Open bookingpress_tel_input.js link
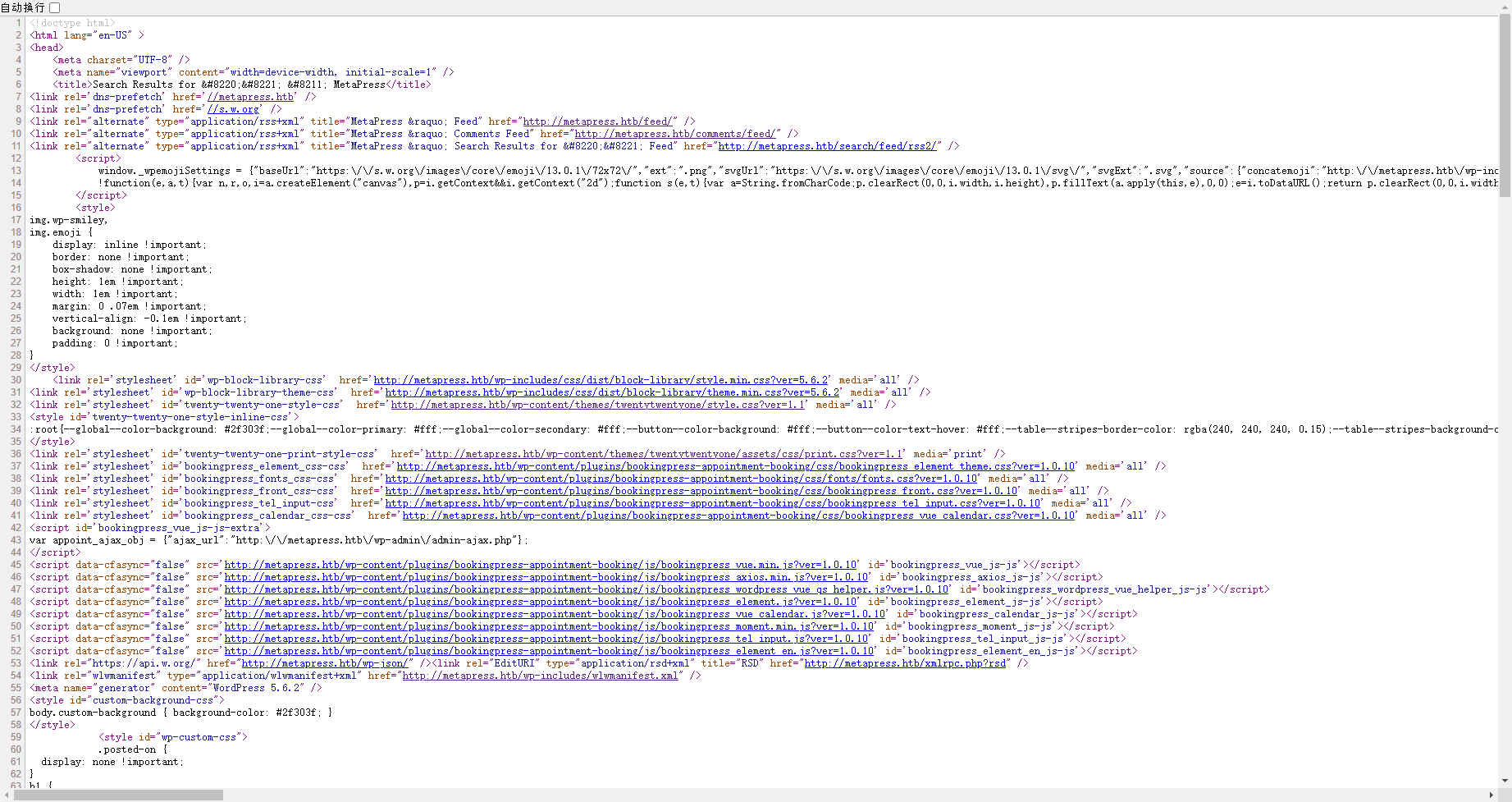 [546, 639]
